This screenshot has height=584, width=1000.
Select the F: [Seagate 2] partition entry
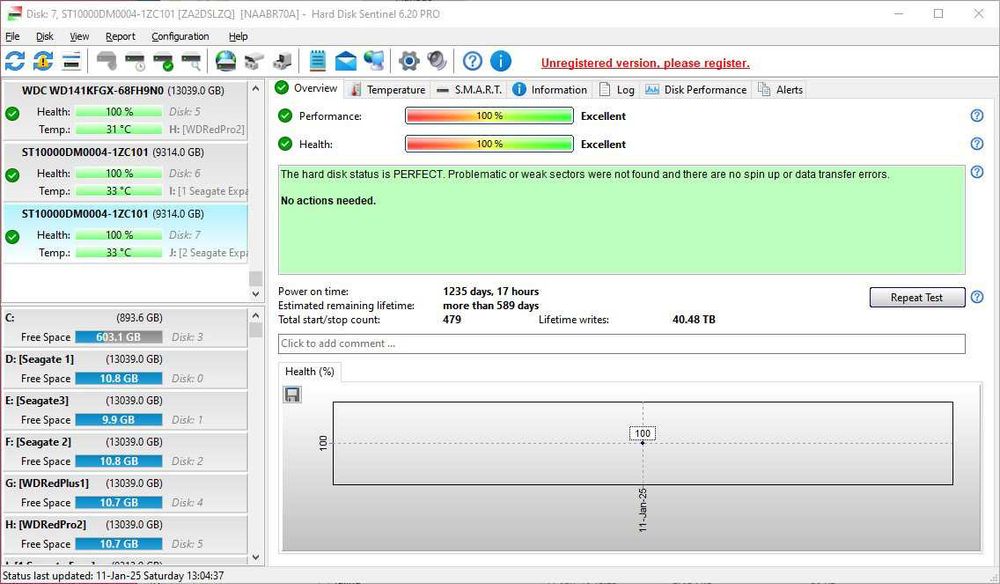(x=125, y=452)
